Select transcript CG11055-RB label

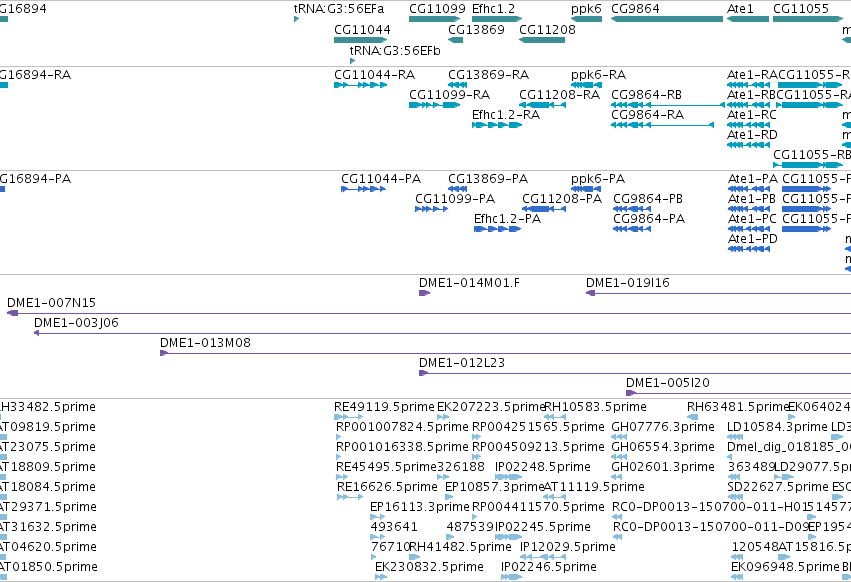click(812, 154)
